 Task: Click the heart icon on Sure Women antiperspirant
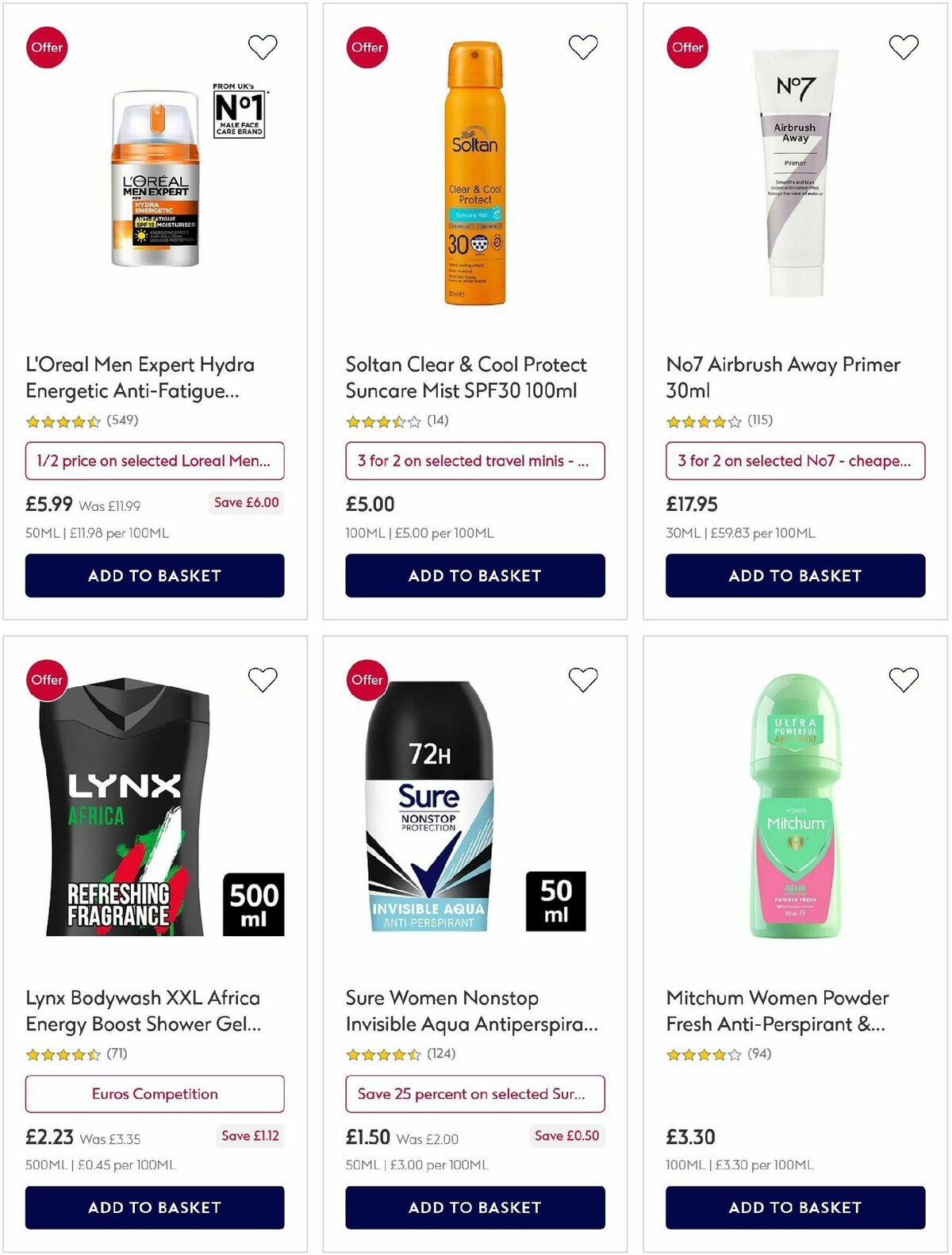[584, 679]
